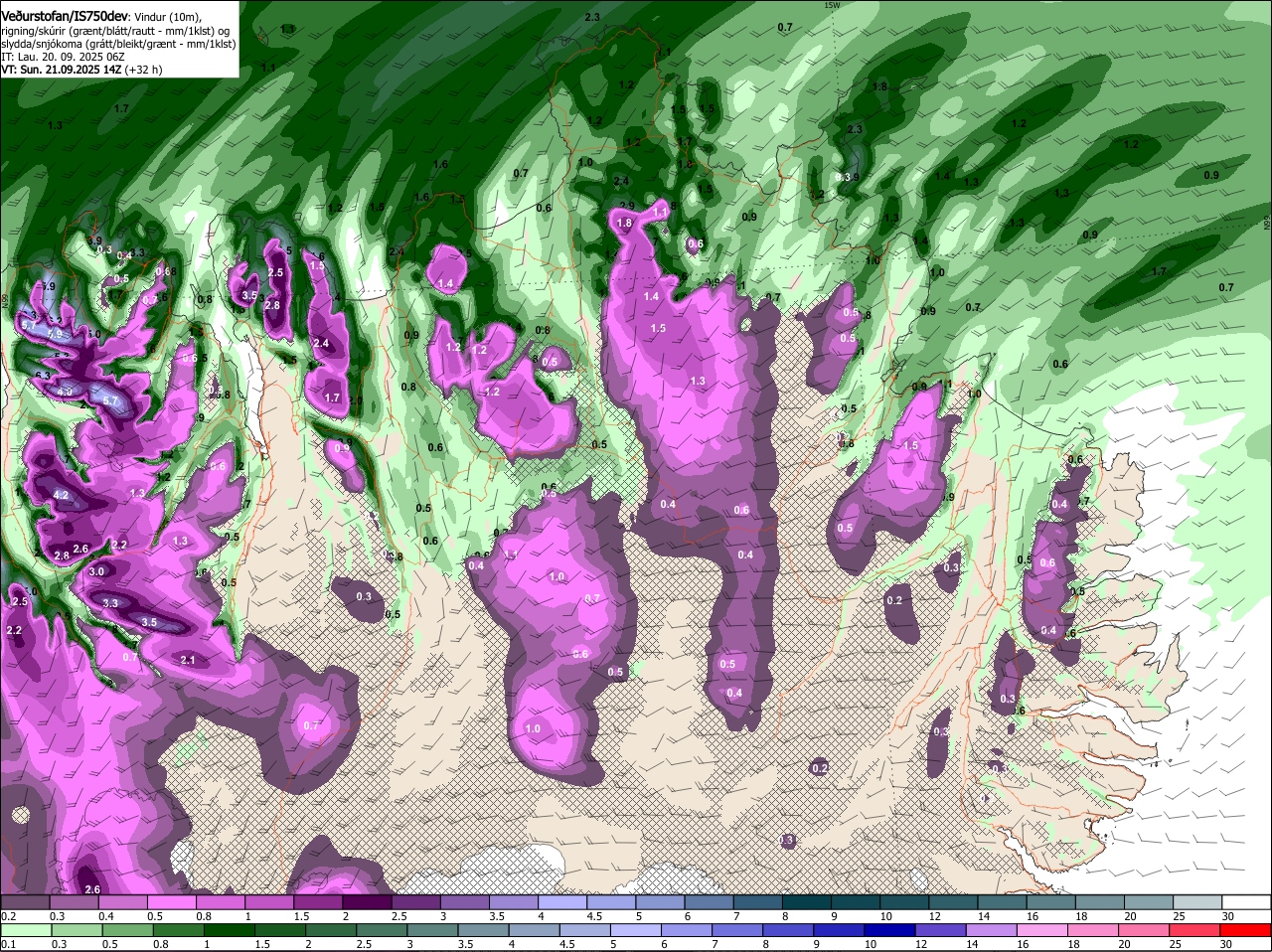Click the "2.1" value on the purple area
The width and height of the screenshot is (1272, 952).
(188, 660)
